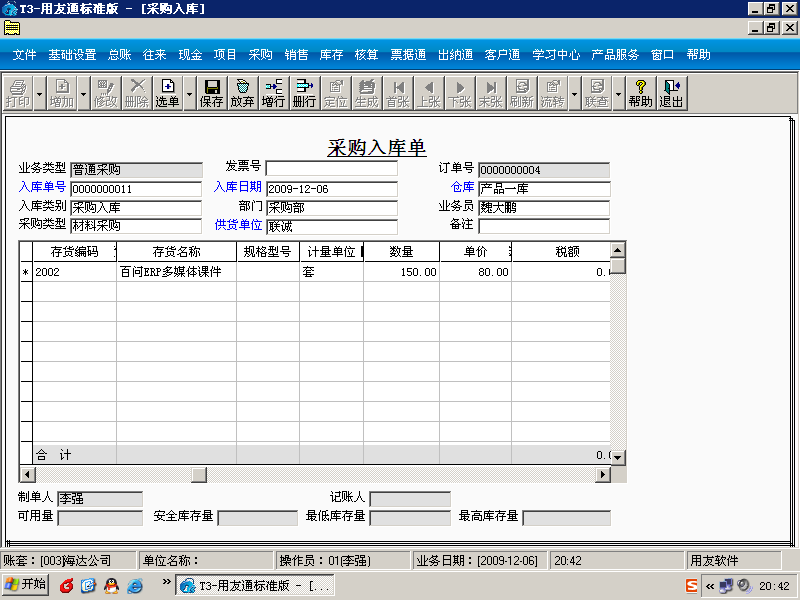Click the 数量 column header
Screen dimensions: 800x600
(401, 252)
